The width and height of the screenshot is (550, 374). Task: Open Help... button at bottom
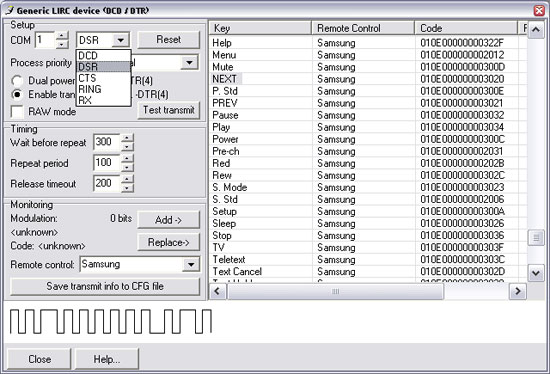pos(107,359)
